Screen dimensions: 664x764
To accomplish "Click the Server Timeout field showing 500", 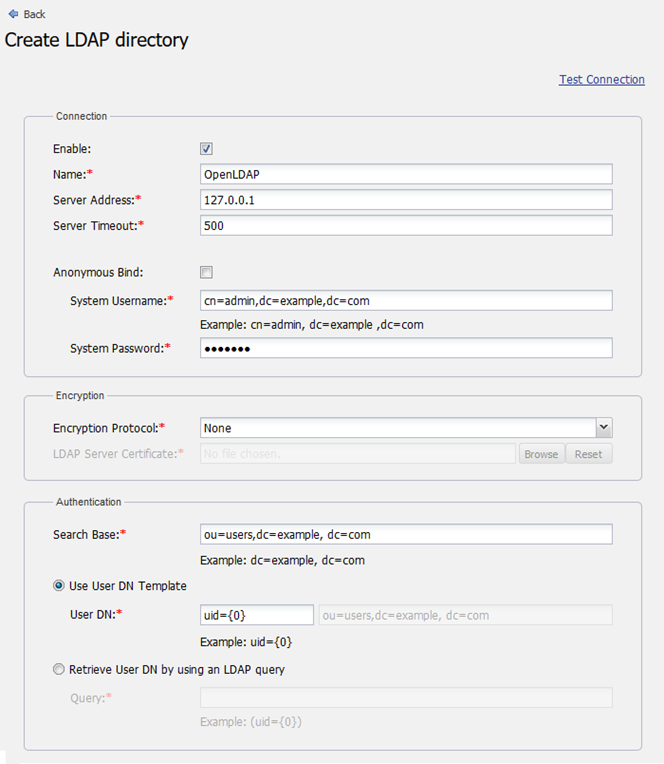I will pos(406,226).
